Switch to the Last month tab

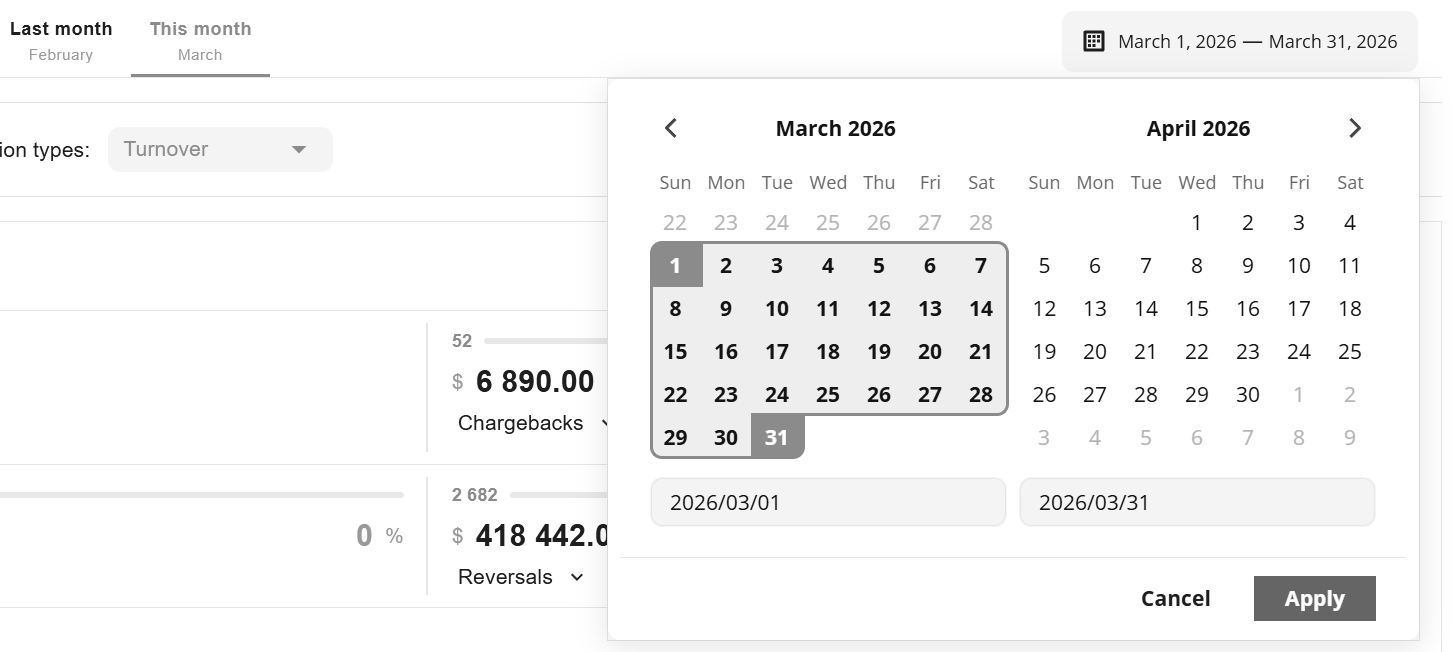[x=61, y=40]
